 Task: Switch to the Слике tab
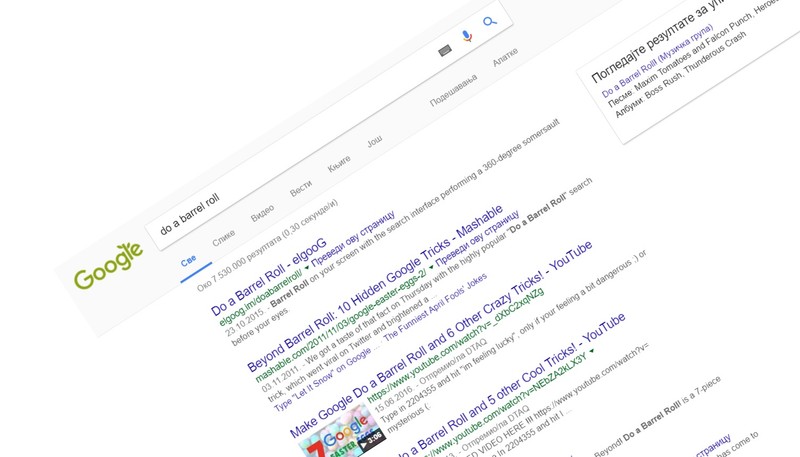pos(223,237)
